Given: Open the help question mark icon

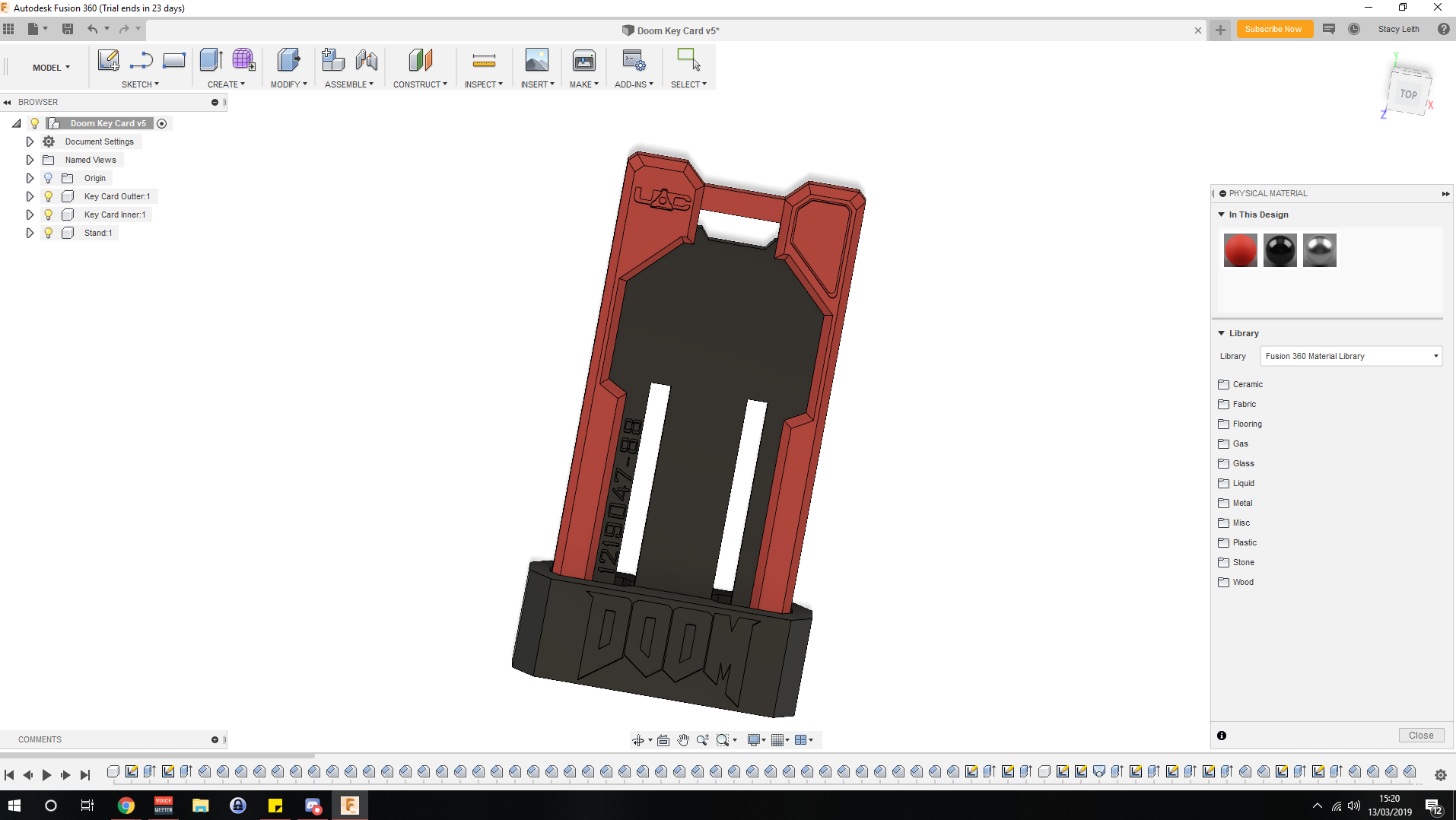Looking at the screenshot, I should pos(1444,29).
